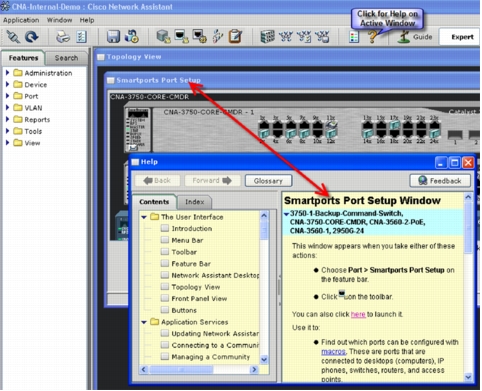This screenshot has width=482, height=391.
Task: Open the Legend toolbar icon
Action: click(354, 37)
